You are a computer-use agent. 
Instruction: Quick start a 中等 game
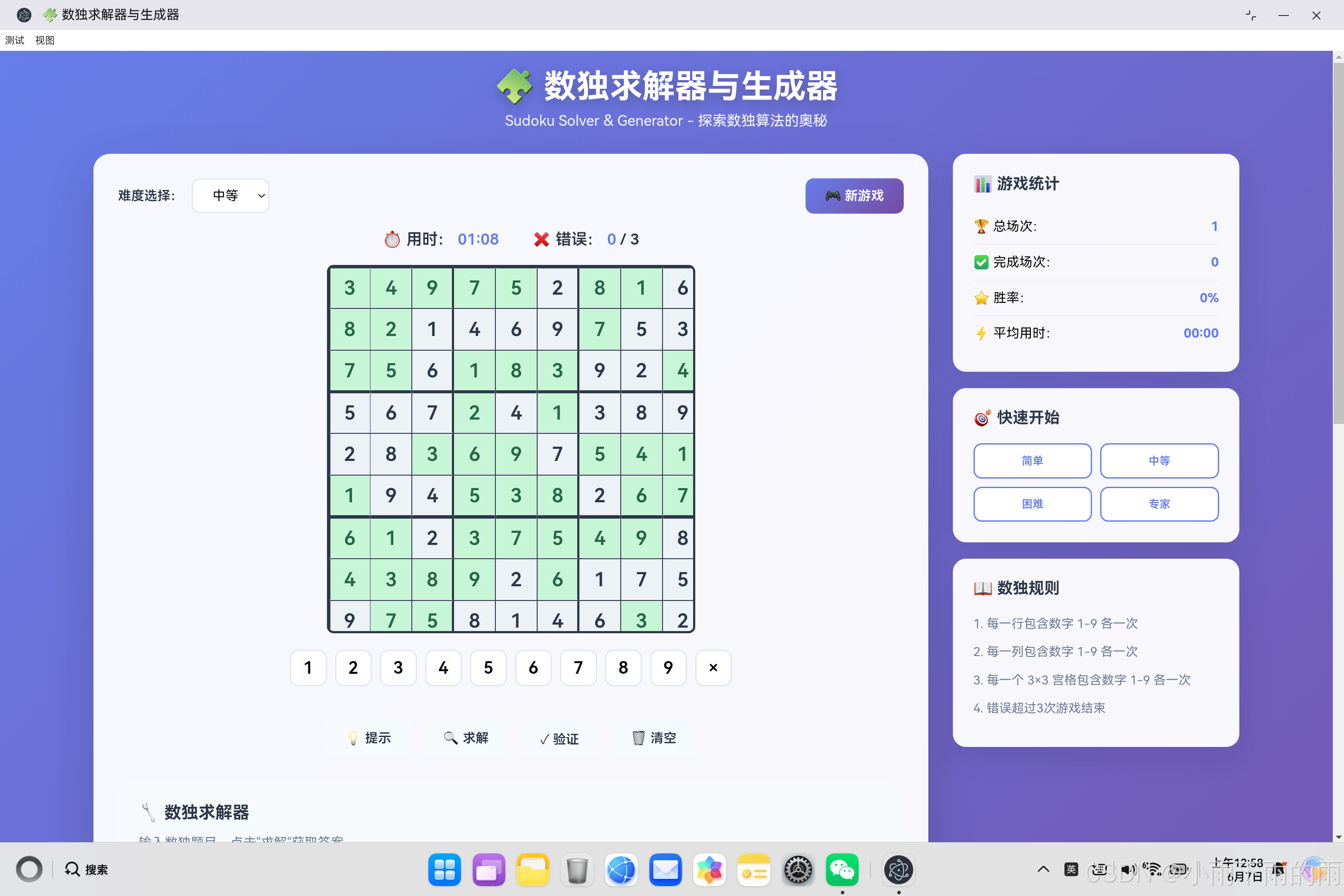click(1159, 460)
